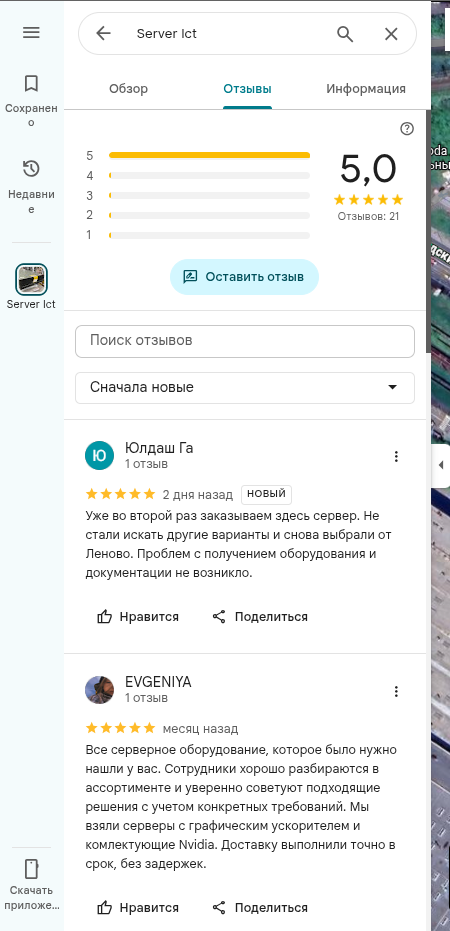Viewport: 450px width, 931px height.
Task: Click '1 отзыв' under Юлдаш Га
Action: click(x=147, y=464)
